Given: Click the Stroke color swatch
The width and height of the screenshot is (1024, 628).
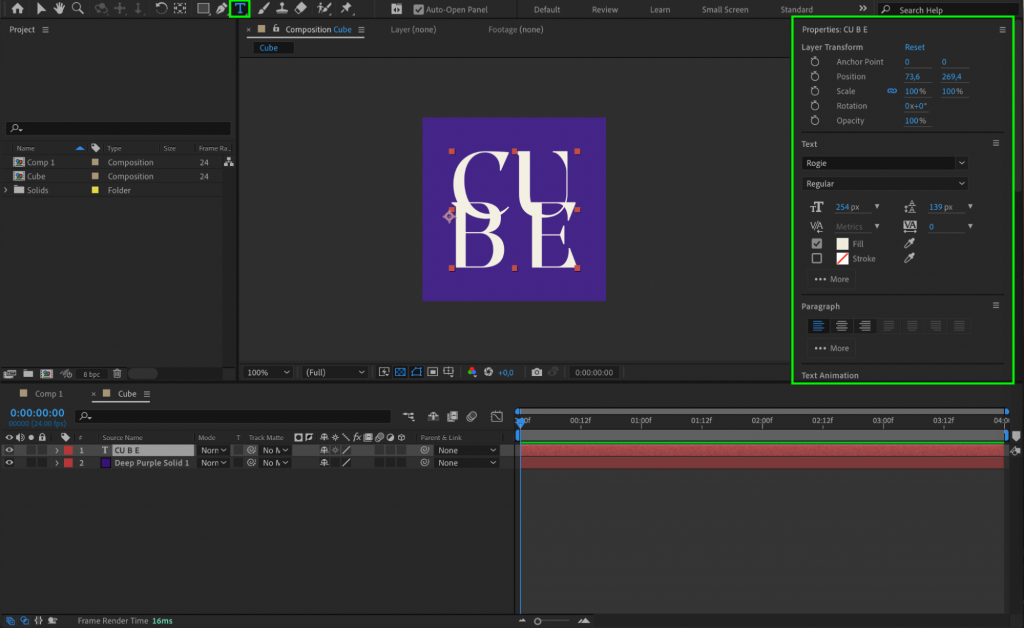Looking at the screenshot, I should click(845, 258).
